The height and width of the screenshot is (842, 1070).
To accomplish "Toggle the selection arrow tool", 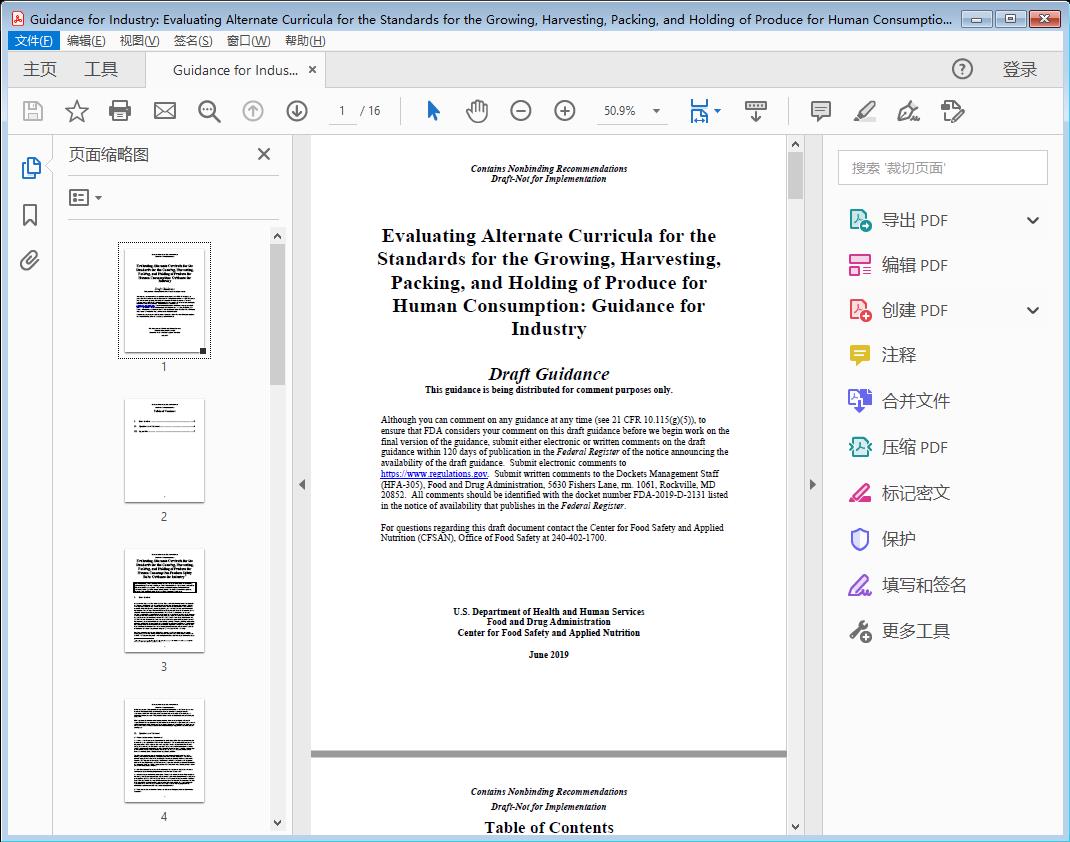I will click(433, 111).
